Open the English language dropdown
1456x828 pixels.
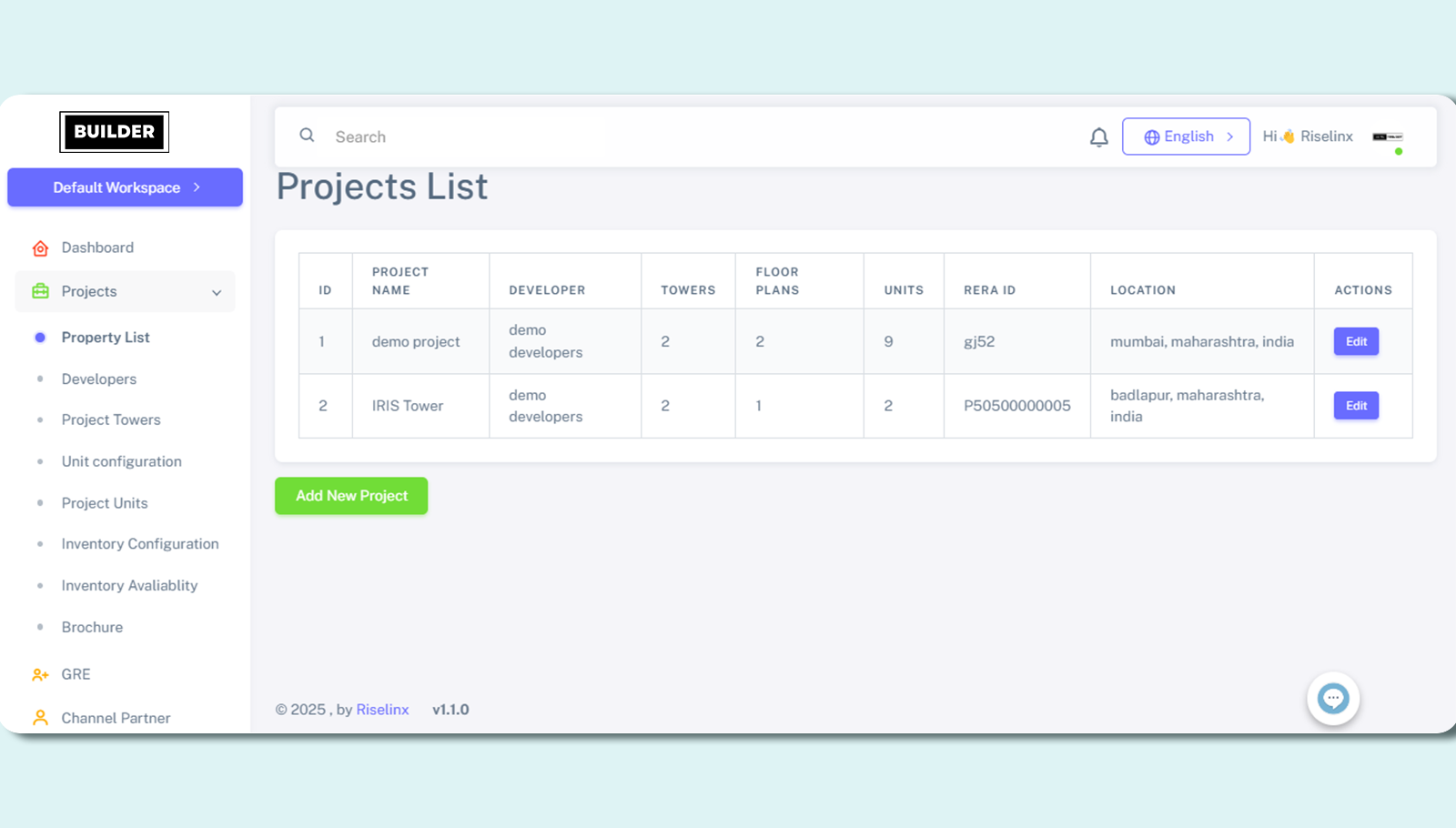pos(1186,136)
